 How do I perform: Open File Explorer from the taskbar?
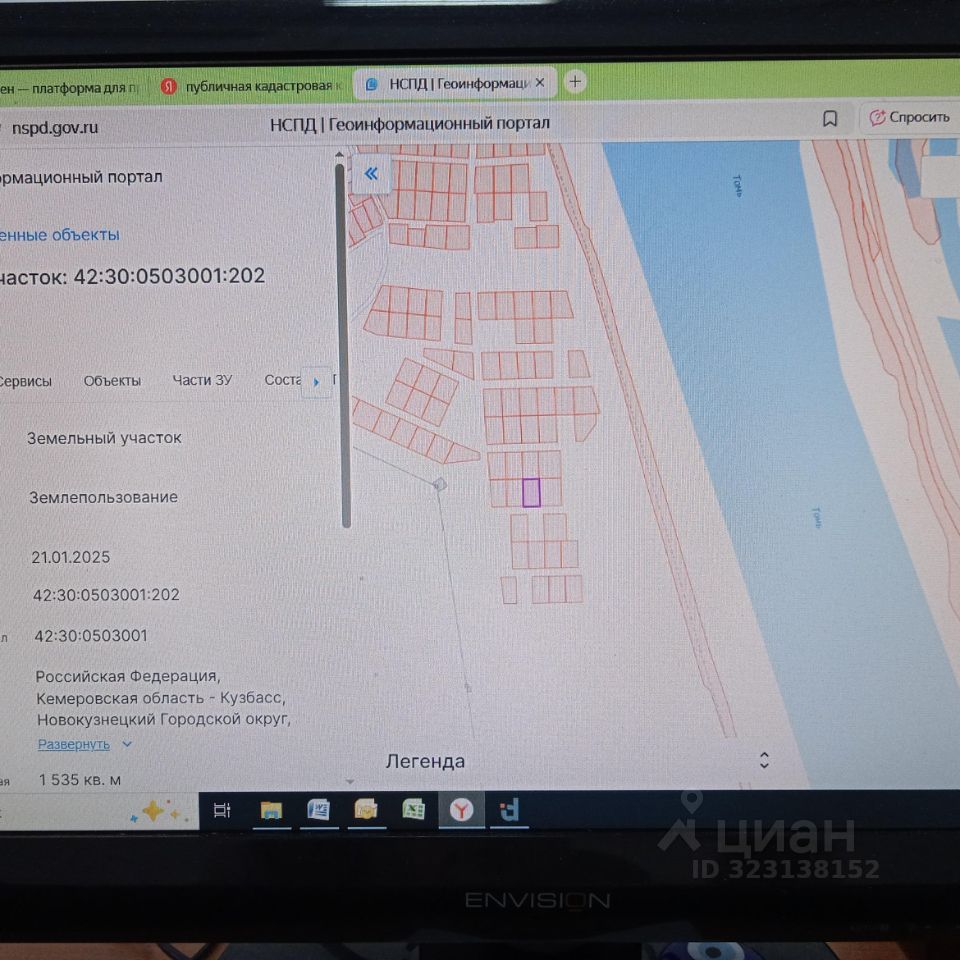tap(271, 811)
